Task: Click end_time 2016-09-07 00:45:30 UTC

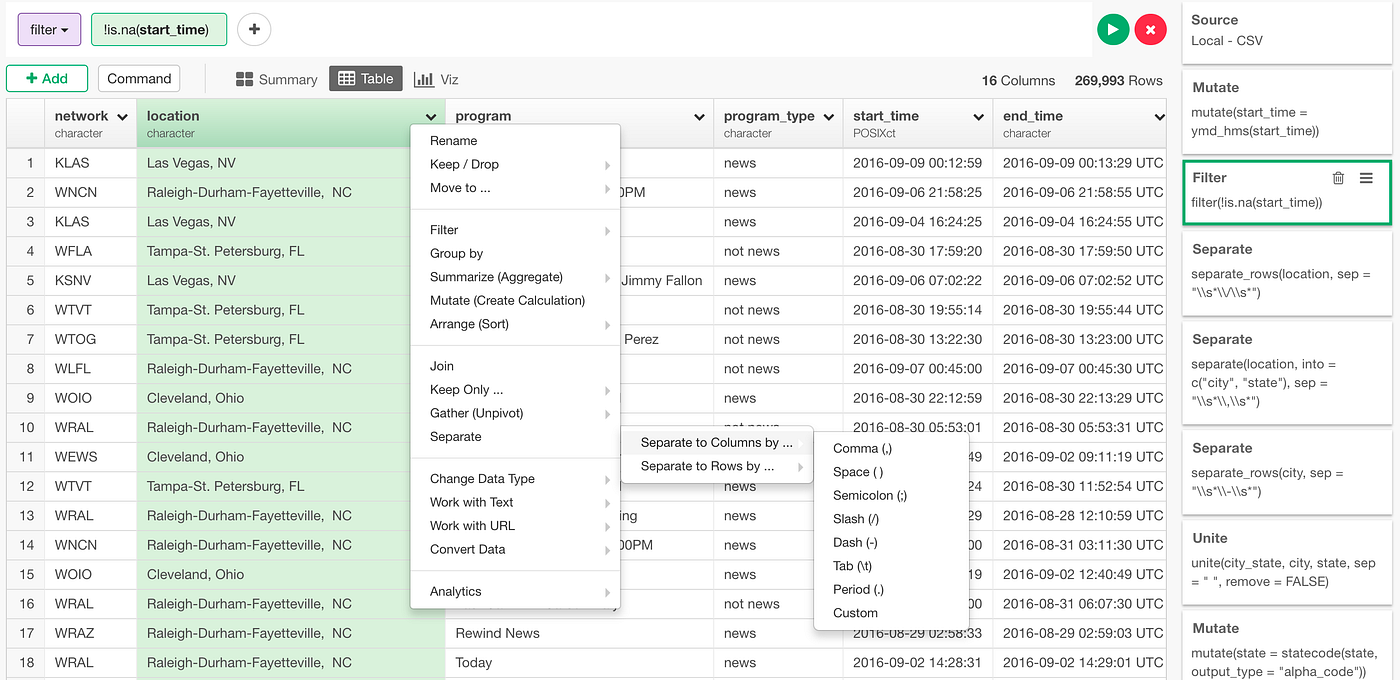Action: [1082, 369]
